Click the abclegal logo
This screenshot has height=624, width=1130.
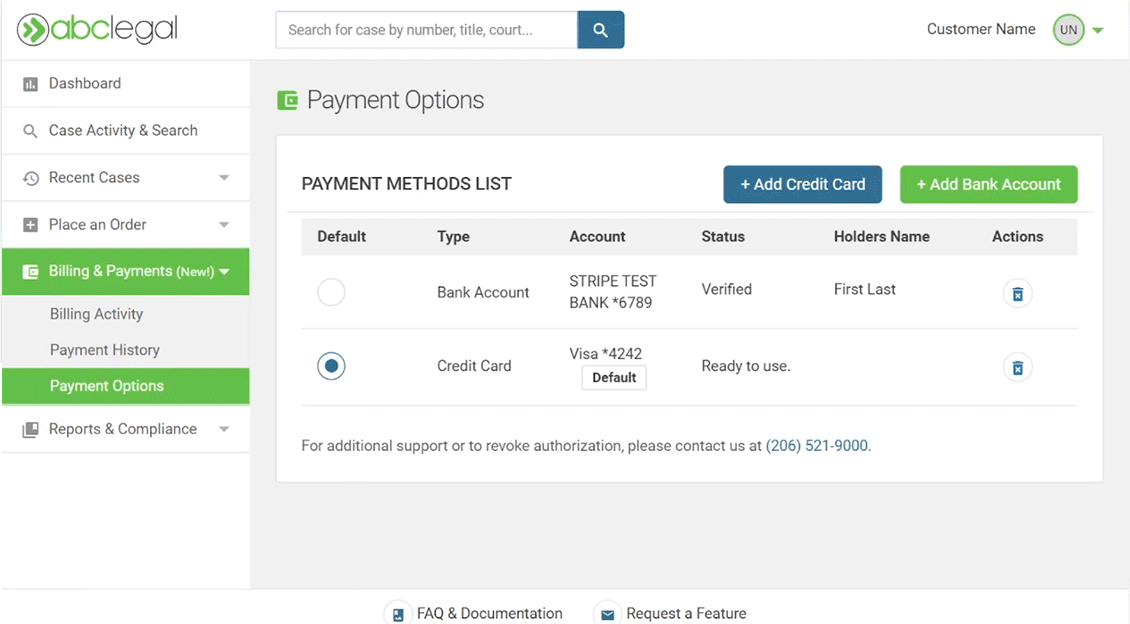[x=97, y=30]
